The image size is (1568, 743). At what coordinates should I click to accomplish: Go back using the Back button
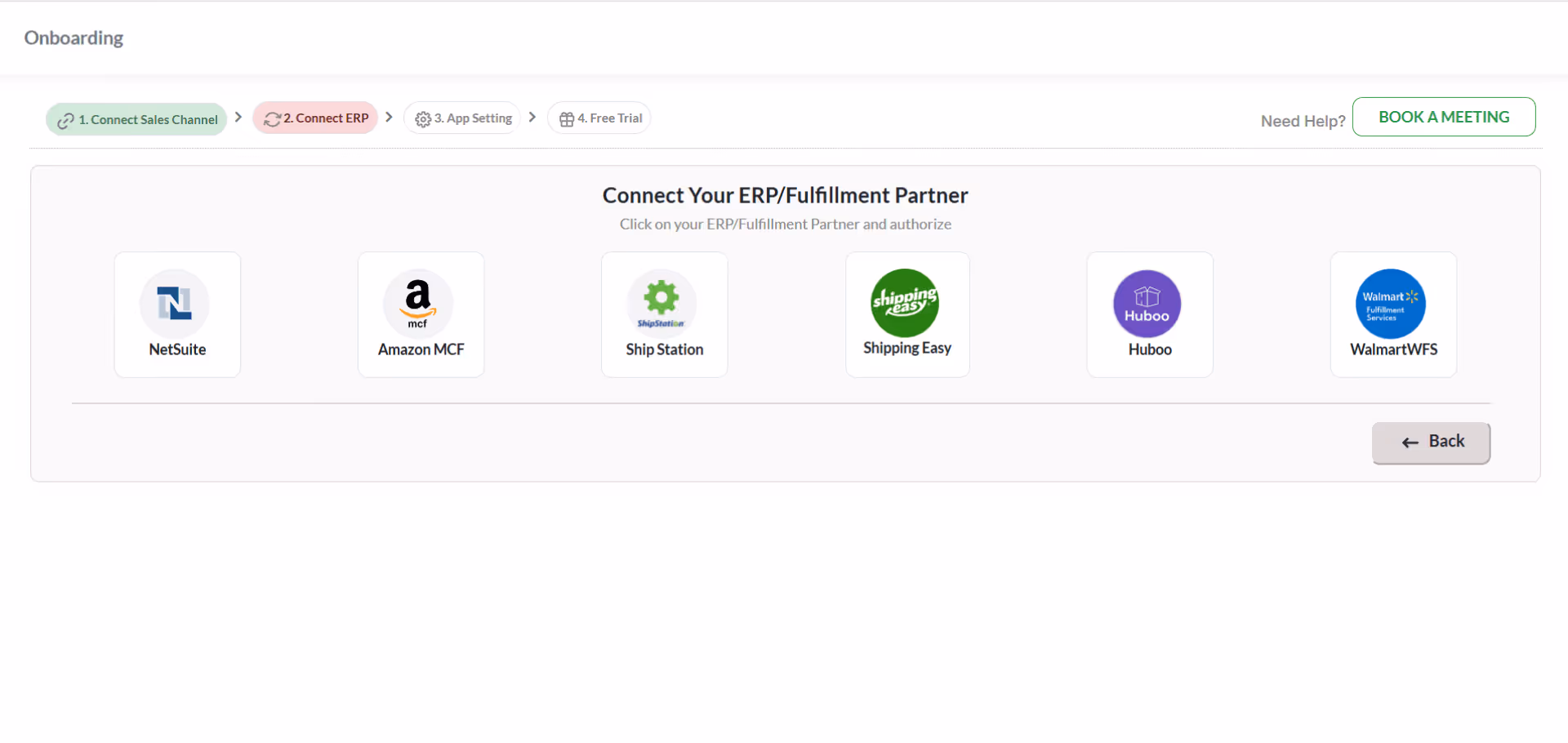(1430, 442)
